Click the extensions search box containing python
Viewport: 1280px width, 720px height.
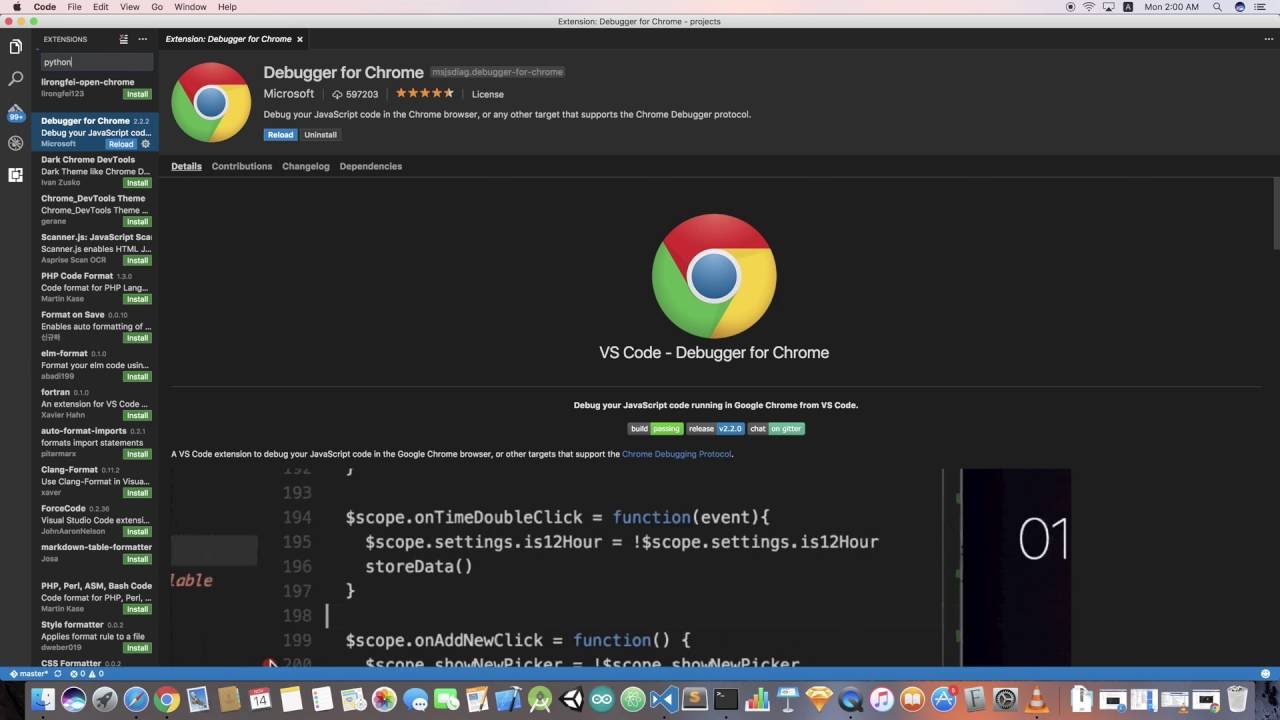click(x=96, y=62)
